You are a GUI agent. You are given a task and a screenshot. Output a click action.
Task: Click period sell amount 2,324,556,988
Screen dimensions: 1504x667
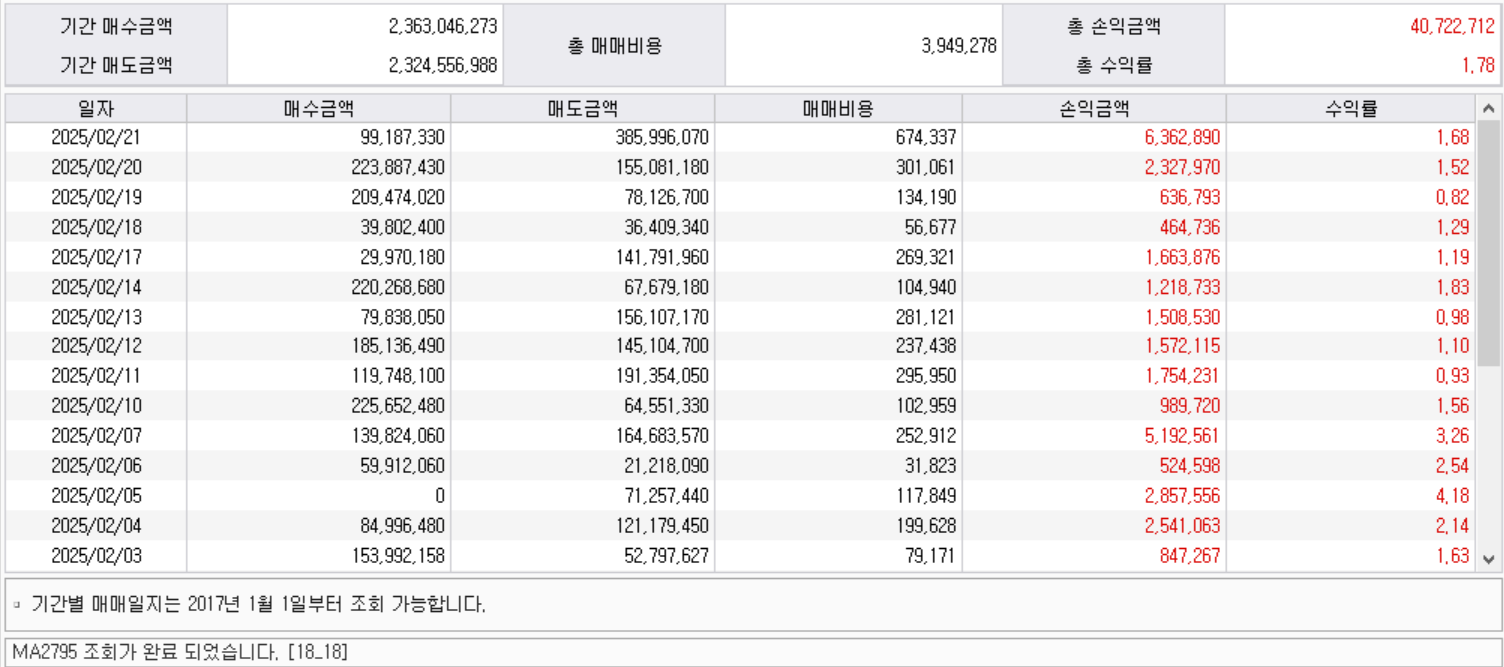click(443, 66)
